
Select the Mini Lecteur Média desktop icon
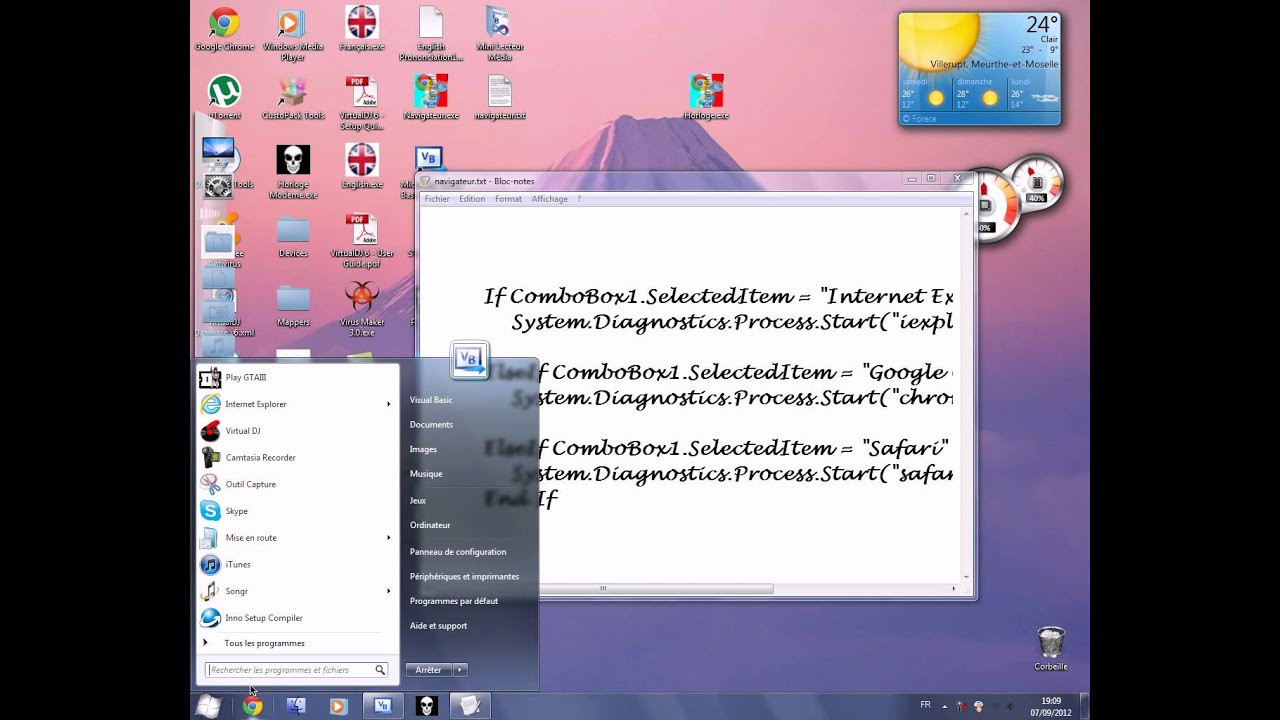pyautogui.click(x=499, y=33)
